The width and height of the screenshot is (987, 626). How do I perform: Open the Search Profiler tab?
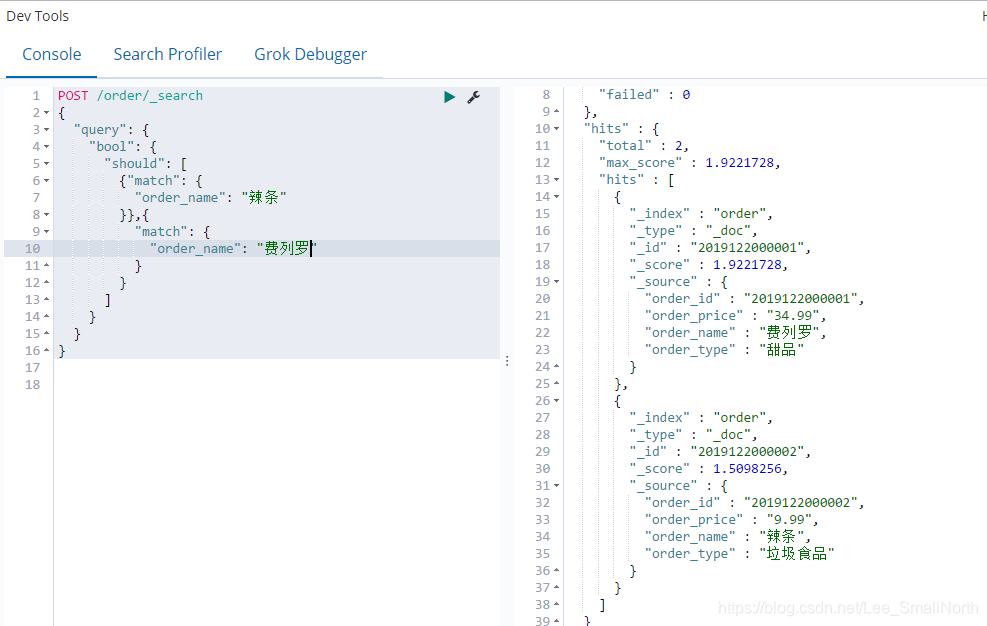pos(167,54)
